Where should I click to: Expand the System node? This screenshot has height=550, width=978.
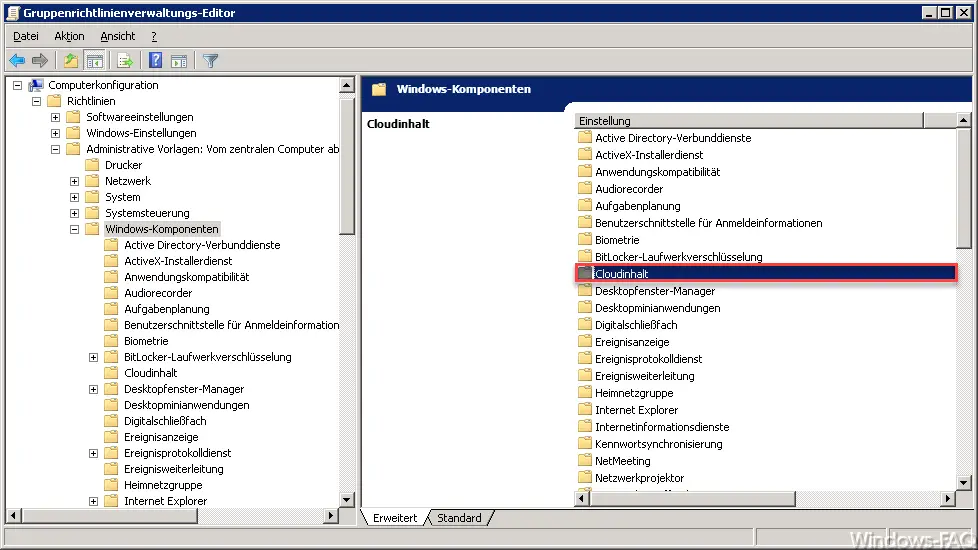point(74,197)
